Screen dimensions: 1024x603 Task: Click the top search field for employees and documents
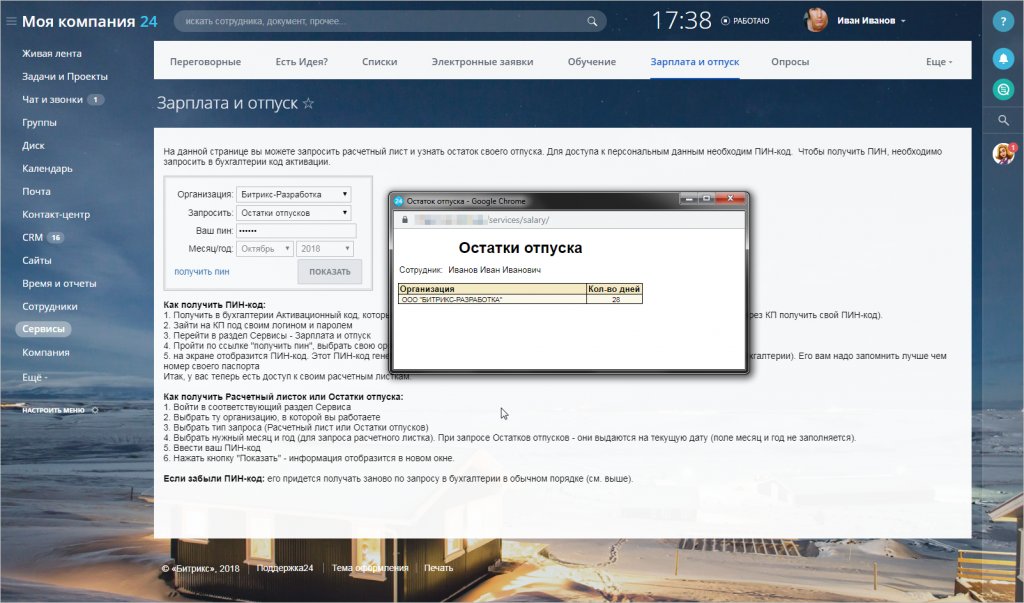tap(390, 22)
